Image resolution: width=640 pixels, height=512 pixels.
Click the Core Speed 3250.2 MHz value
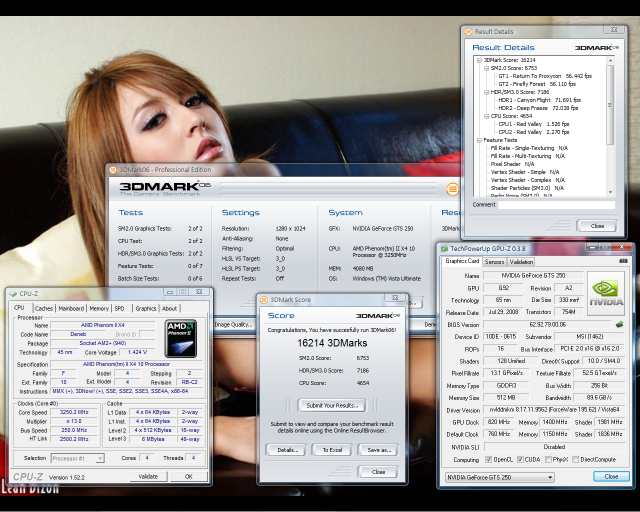pos(73,412)
